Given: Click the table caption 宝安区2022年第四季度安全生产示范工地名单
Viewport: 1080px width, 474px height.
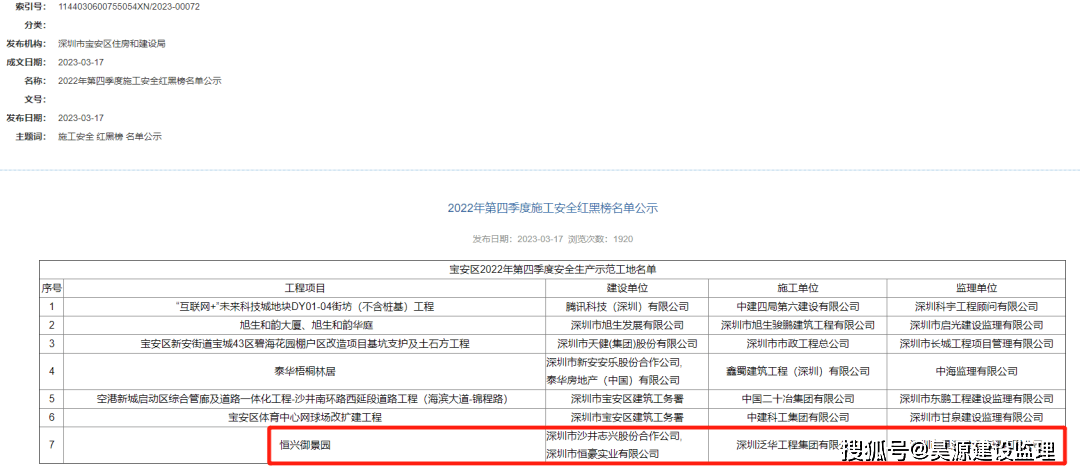Looking at the screenshot, I should click(552, 270).
